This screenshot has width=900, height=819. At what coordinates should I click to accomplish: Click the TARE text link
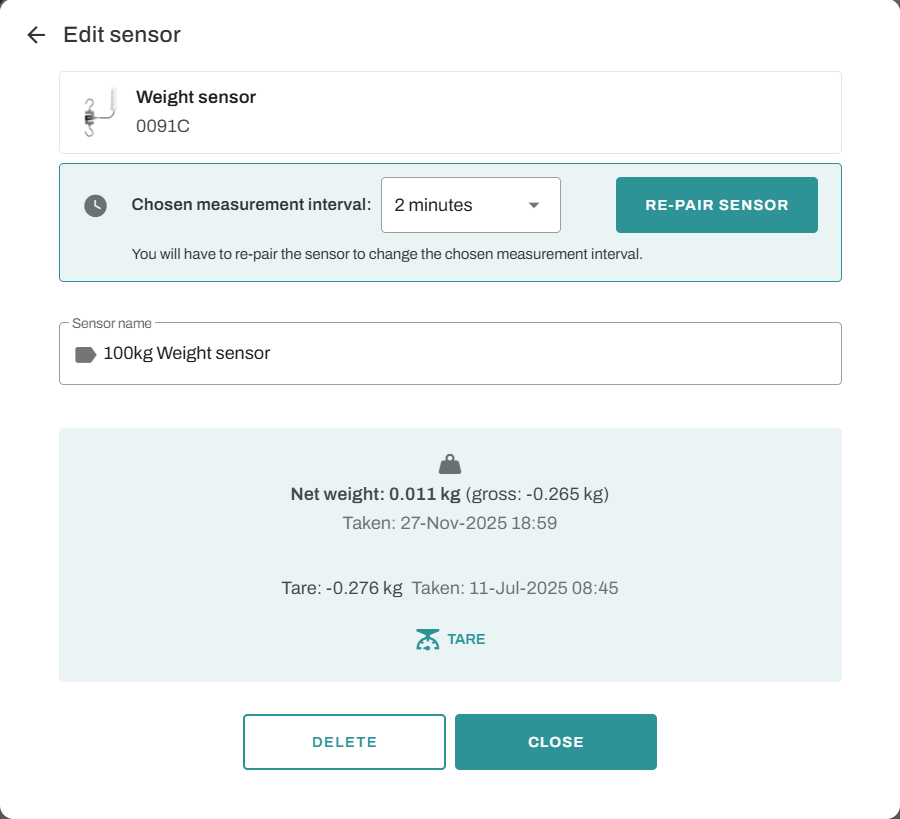(466, 639)
